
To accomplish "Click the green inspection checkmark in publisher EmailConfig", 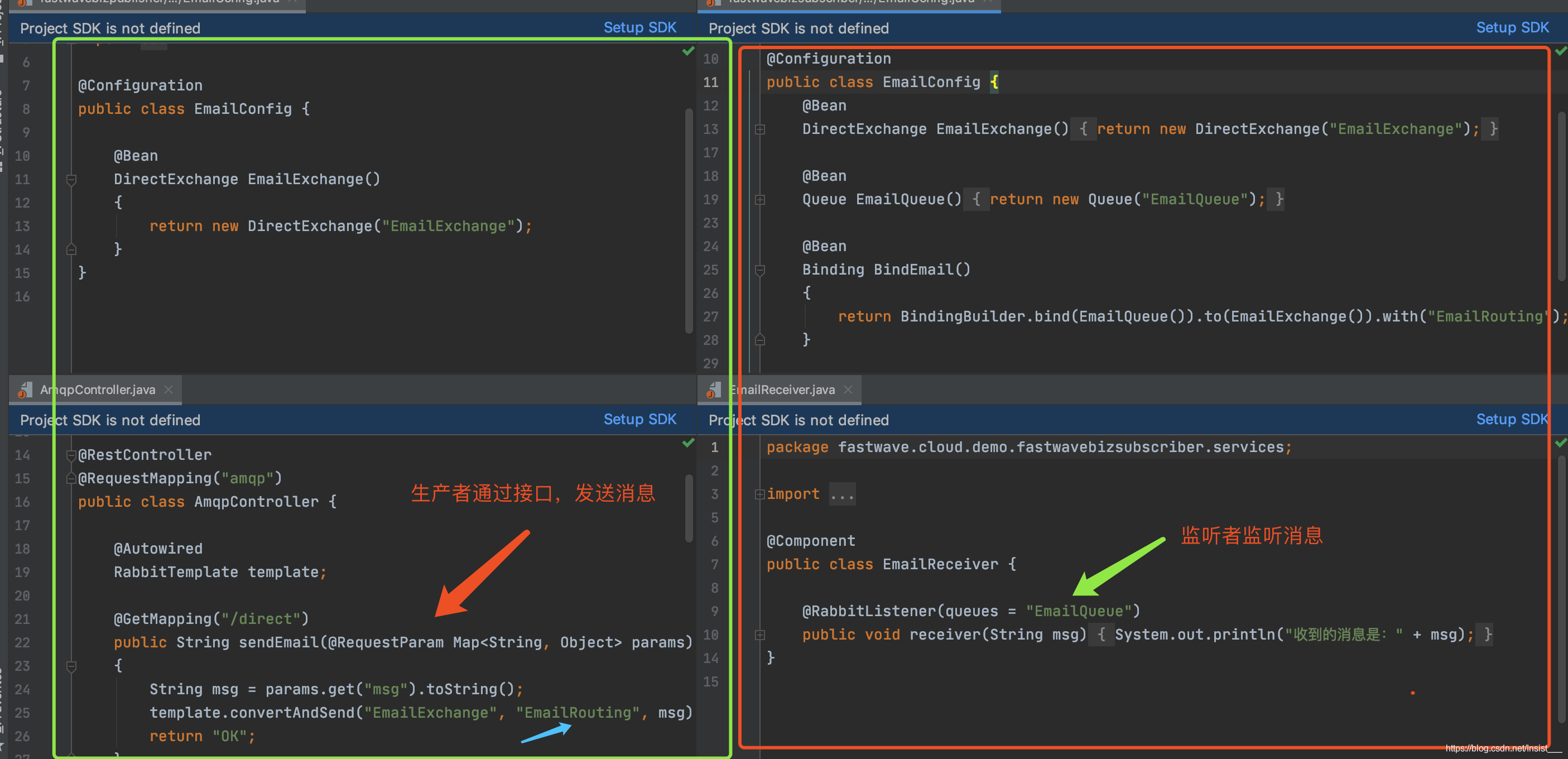I will pos(688,51).
